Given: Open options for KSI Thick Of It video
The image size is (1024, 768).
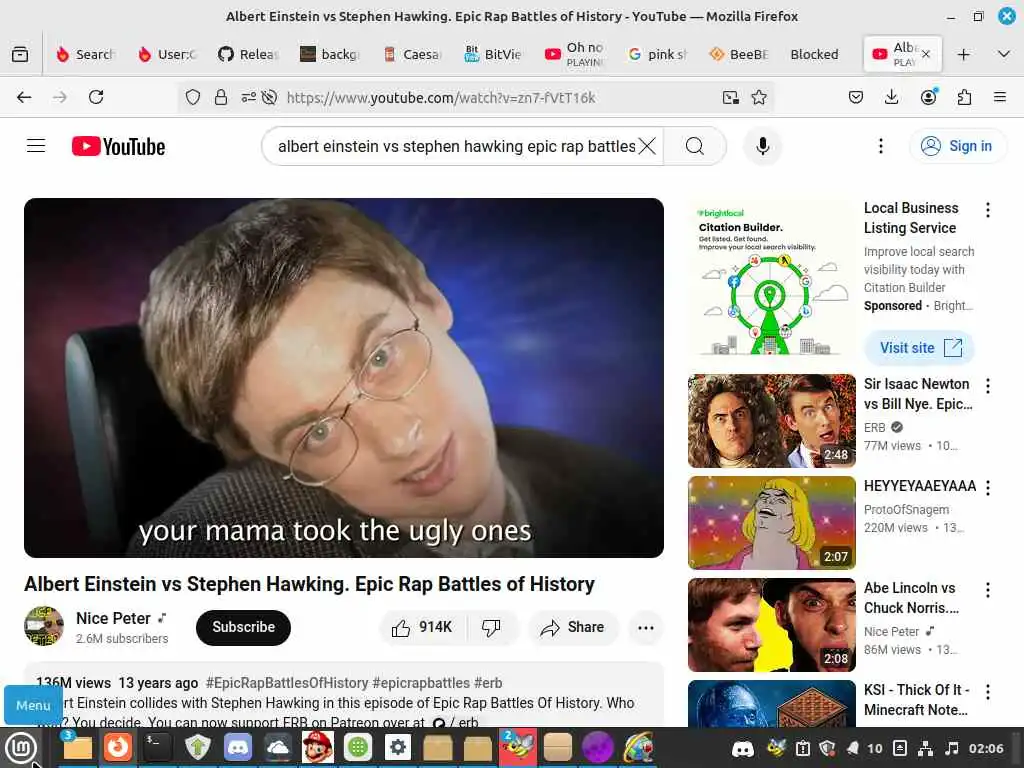Looking at the screenshot, I should coord(987,692).
